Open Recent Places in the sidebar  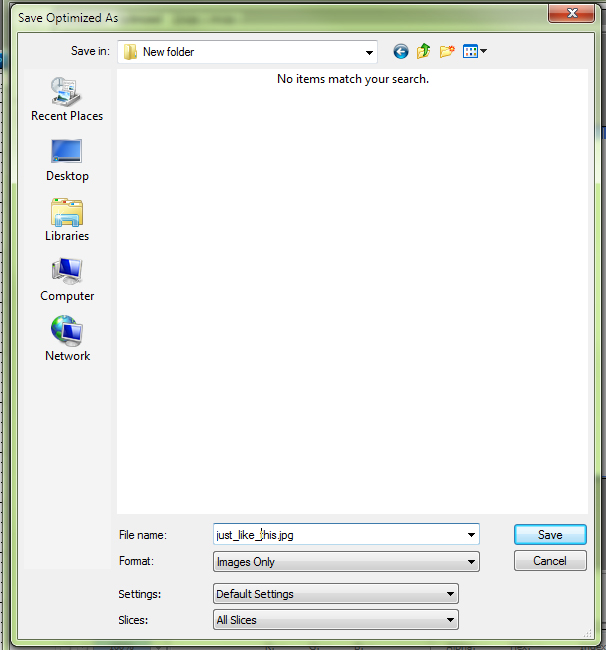67,99
